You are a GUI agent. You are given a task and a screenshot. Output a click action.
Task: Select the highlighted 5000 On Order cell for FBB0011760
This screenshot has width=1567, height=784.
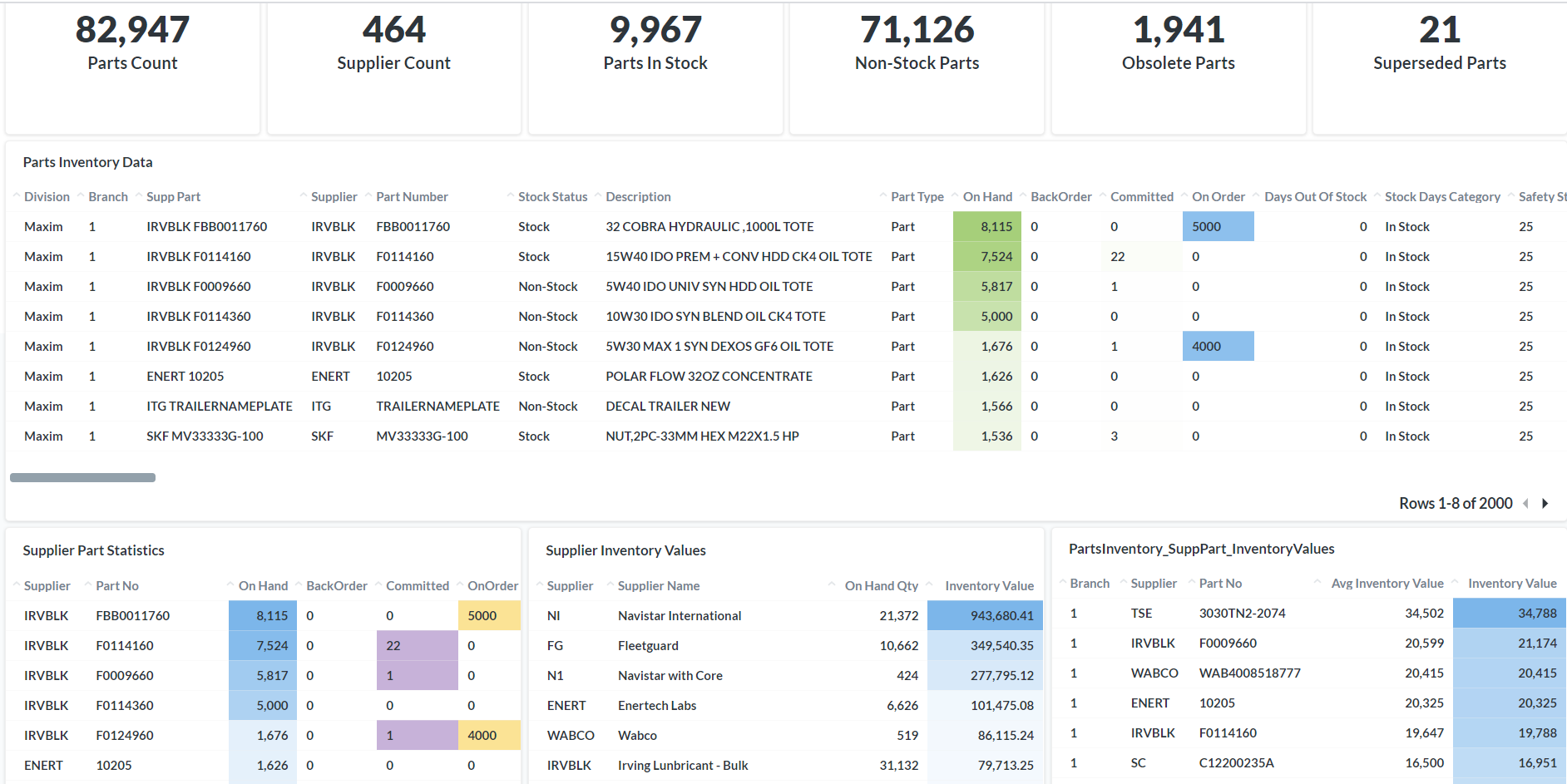1218,227
